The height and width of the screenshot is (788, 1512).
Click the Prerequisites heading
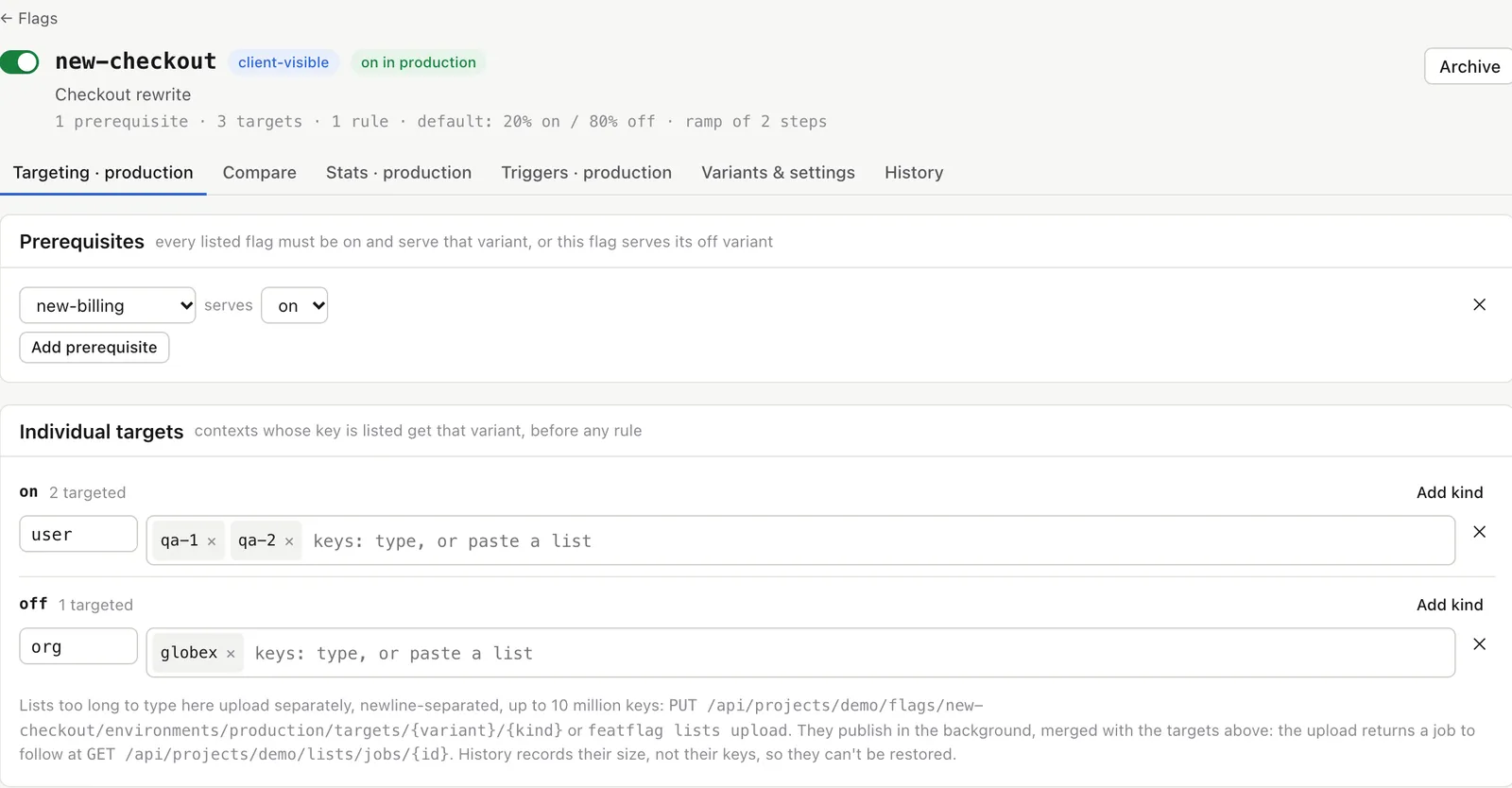click(x=82, y=242)
